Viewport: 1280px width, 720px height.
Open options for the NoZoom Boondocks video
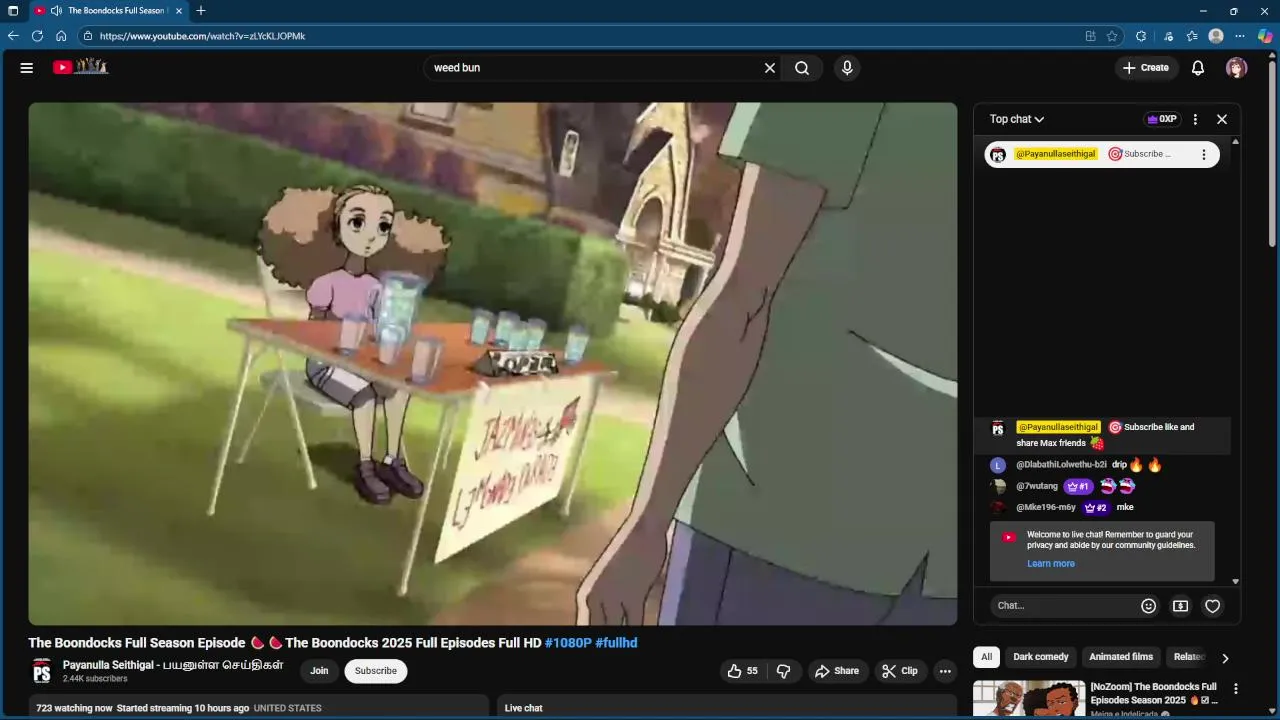1236,689
